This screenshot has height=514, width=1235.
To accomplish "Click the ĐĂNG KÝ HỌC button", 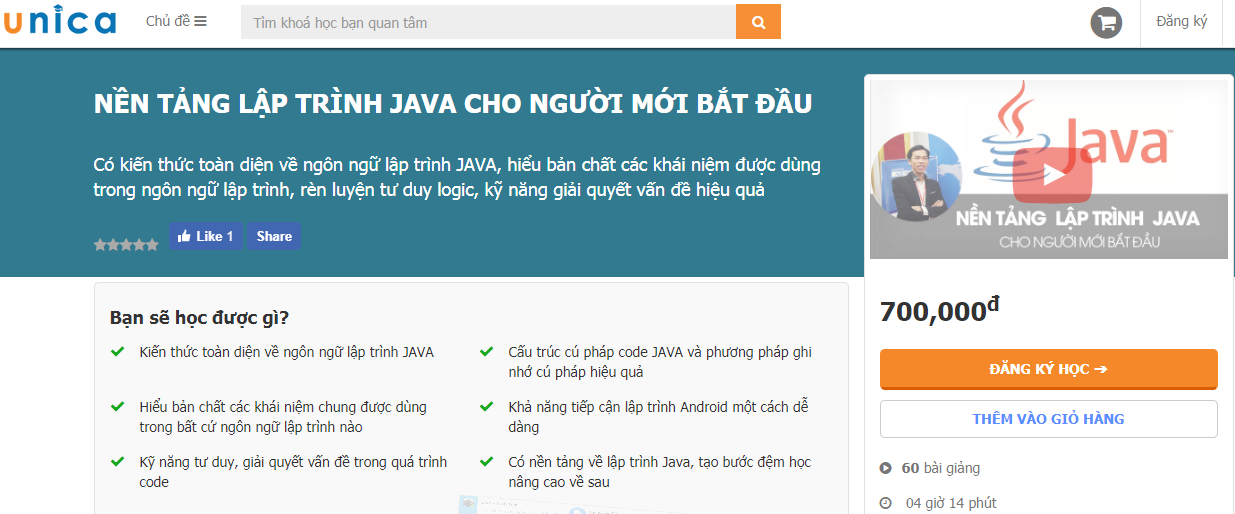I will 1048,369.
